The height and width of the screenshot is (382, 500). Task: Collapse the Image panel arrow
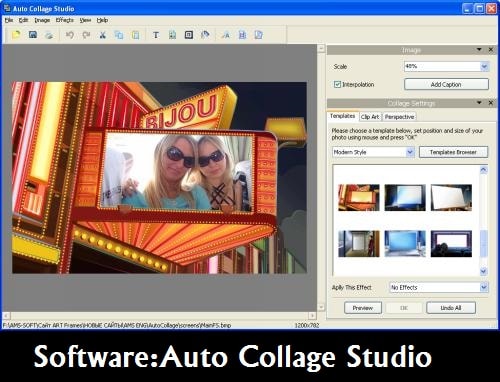pos(479,49)
